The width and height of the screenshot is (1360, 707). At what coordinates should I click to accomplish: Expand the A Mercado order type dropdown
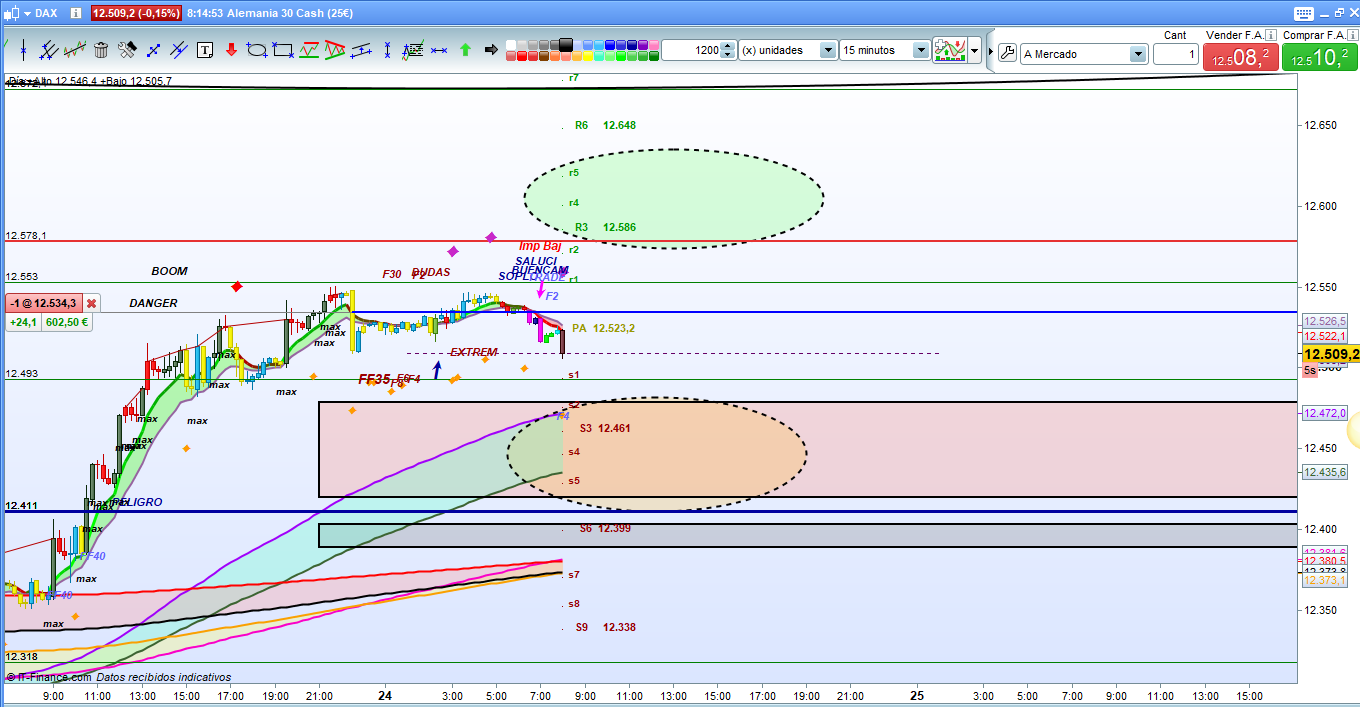click(x=1138, y=54)
